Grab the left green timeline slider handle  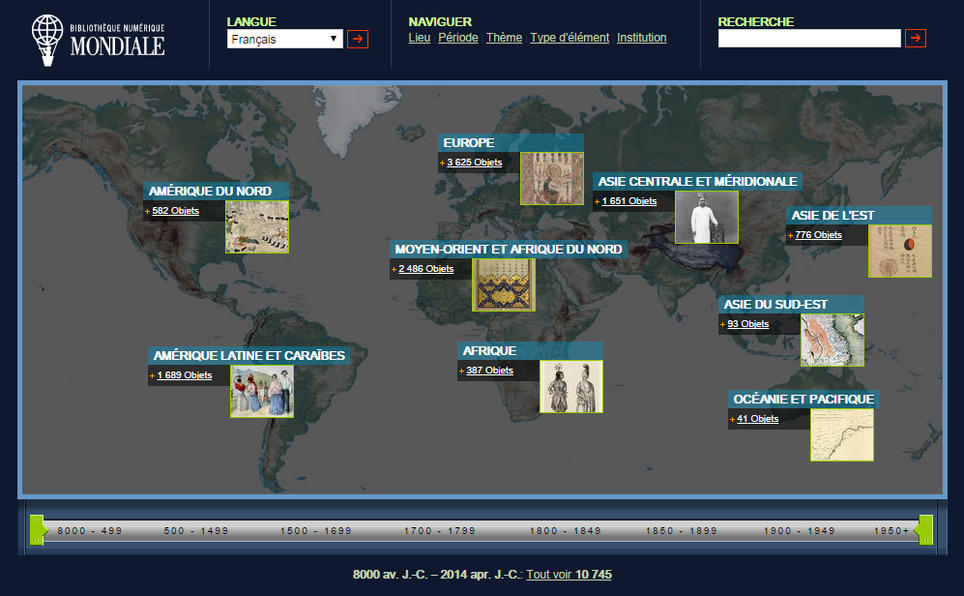(x=38, y=530)
